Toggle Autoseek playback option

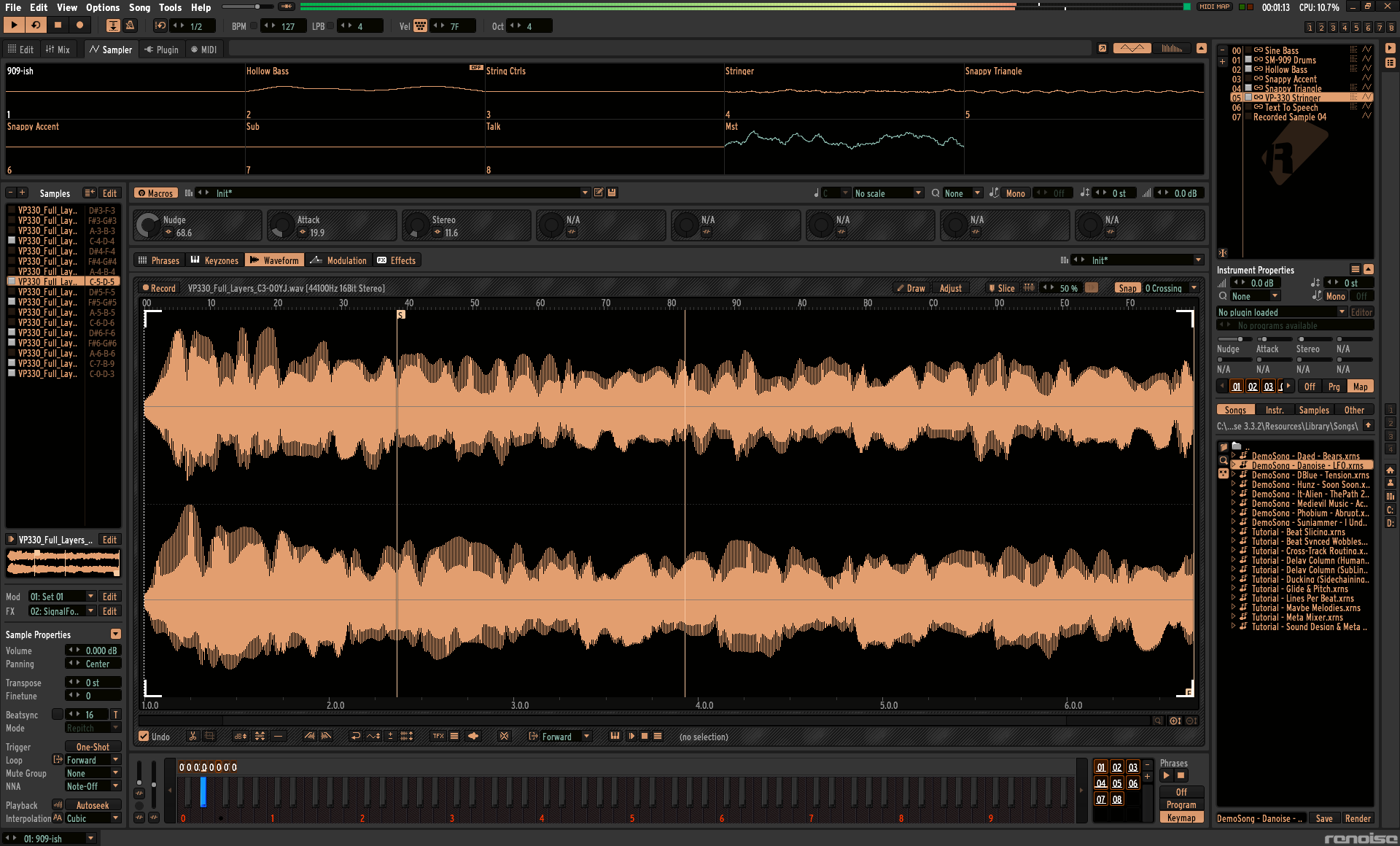[x=93, y=805]
